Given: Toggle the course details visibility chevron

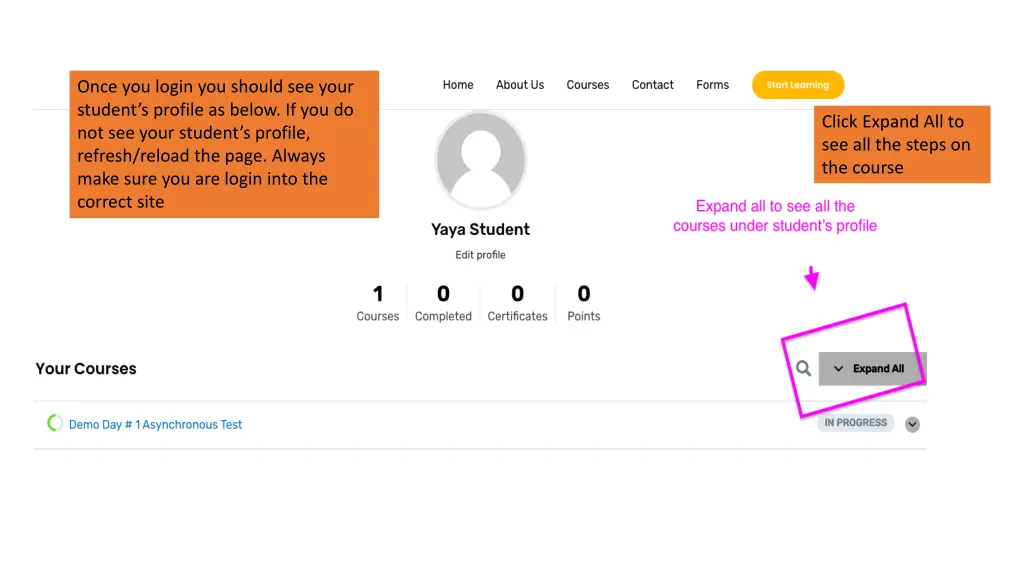Looking at the screenshot, I should coord(912,424).
